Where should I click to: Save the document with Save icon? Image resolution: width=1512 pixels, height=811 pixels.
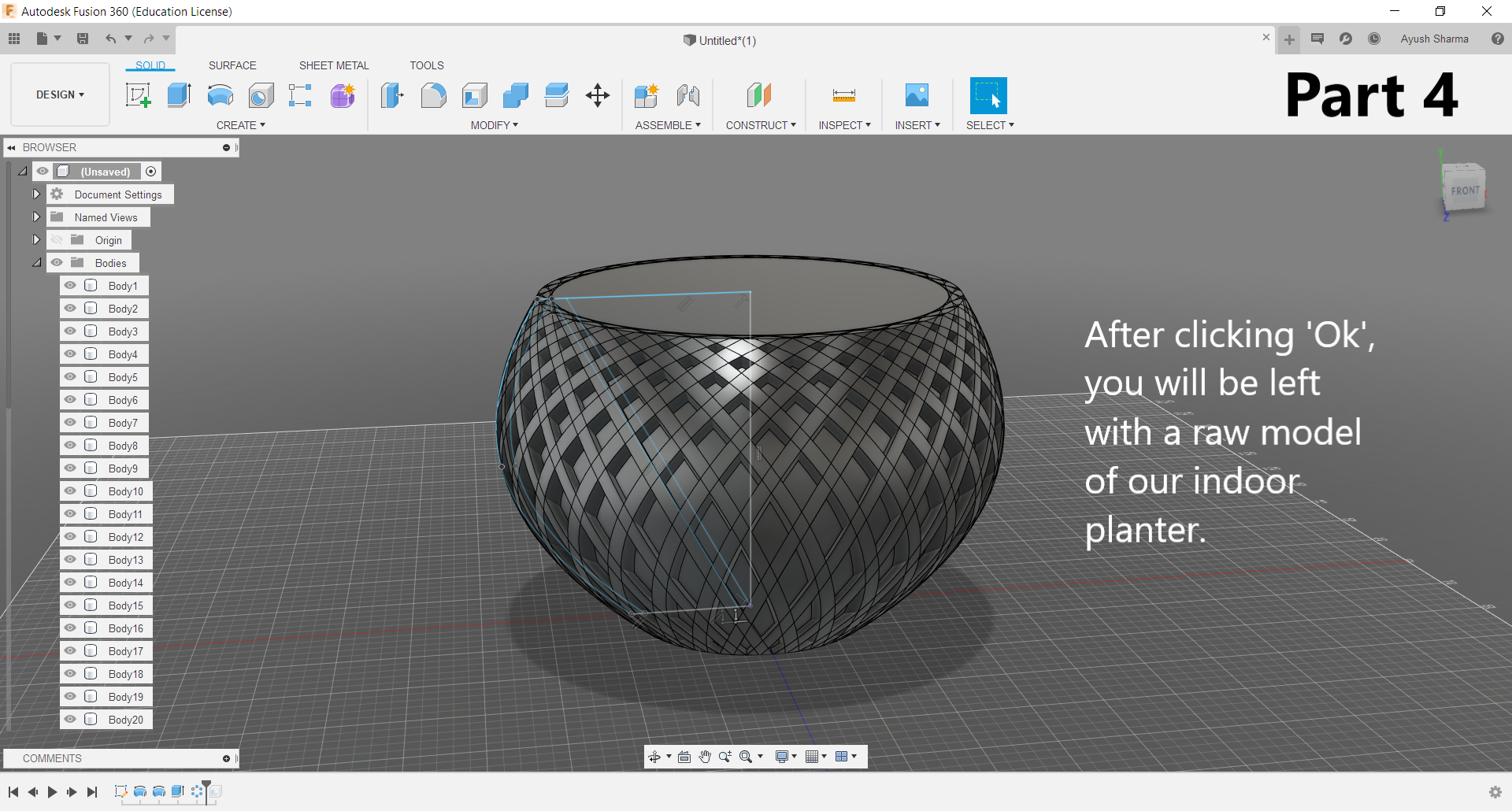pos(83,39)
